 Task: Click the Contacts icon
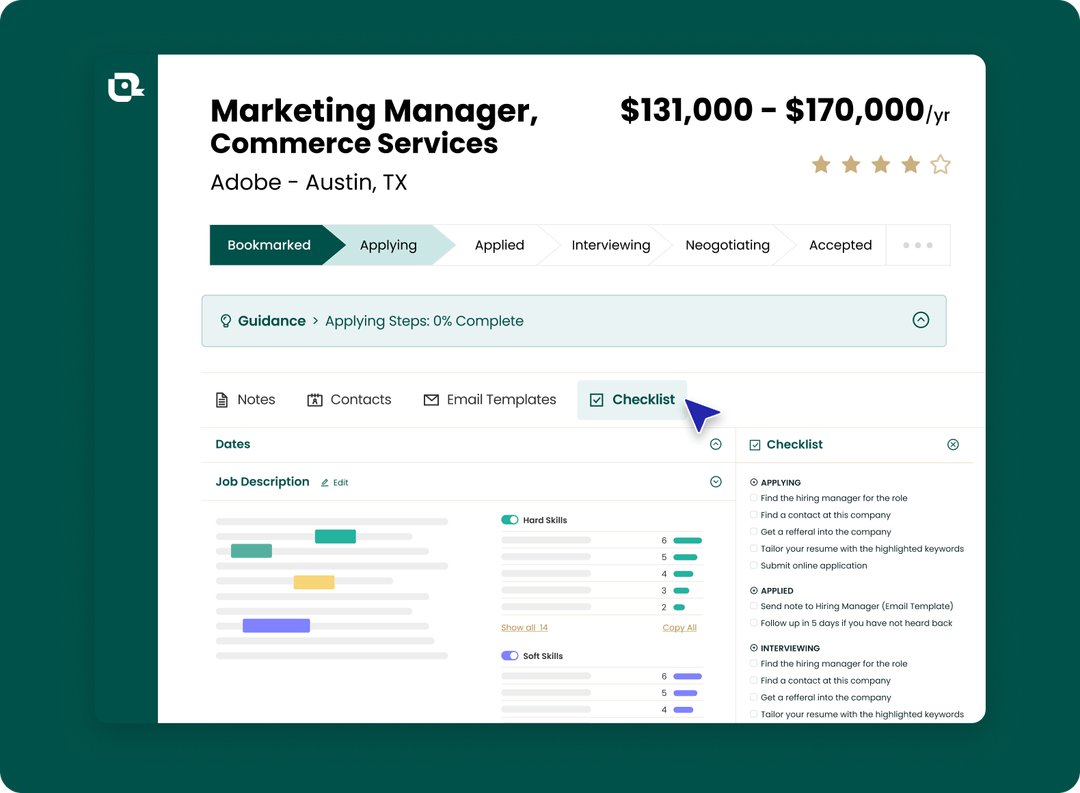coord(313,399)
